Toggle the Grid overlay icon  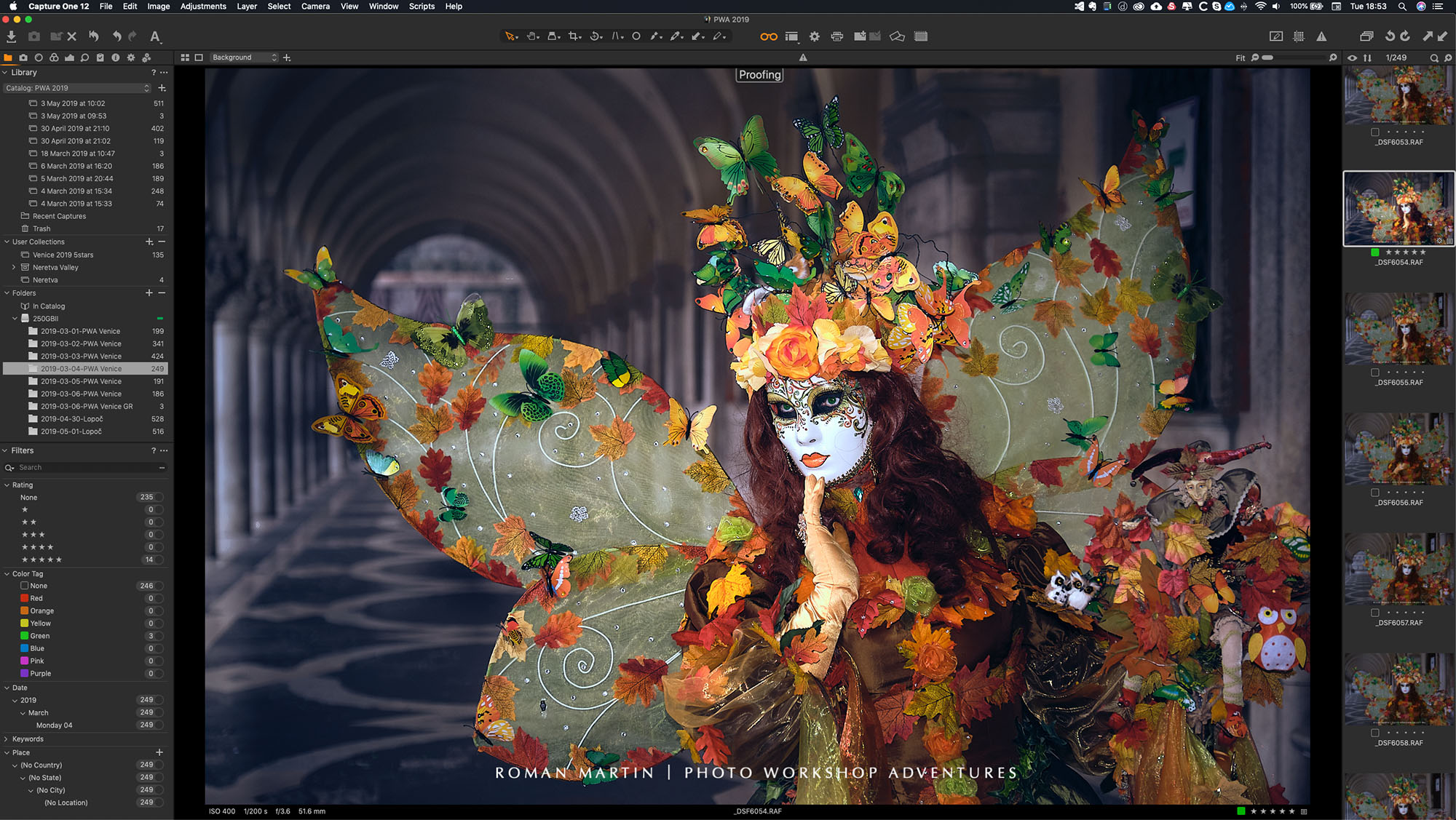1299,36
